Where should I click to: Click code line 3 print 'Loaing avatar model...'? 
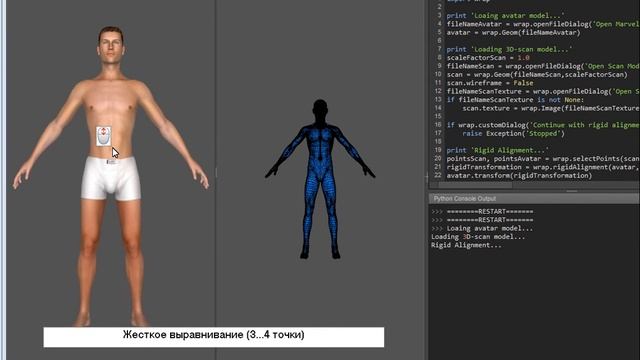click(x=505, y=16)
